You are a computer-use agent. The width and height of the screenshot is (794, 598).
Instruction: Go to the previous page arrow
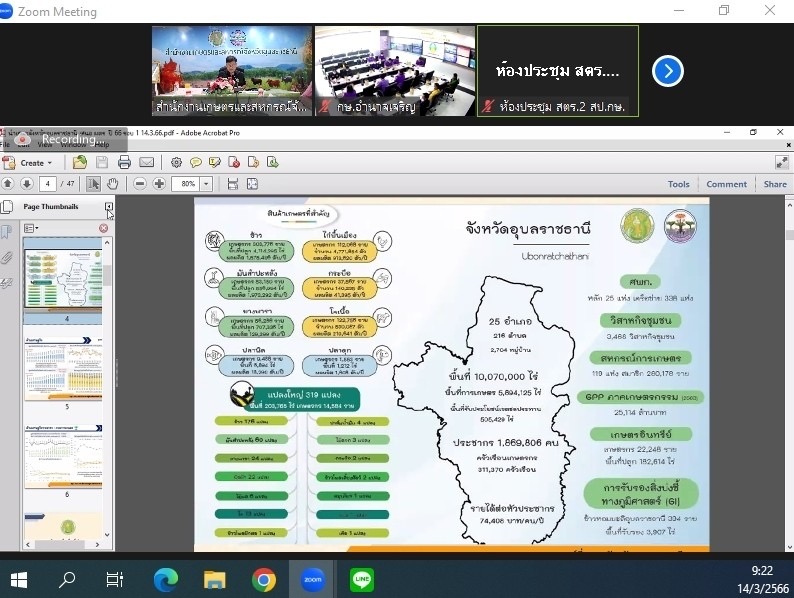click(8, 184)
